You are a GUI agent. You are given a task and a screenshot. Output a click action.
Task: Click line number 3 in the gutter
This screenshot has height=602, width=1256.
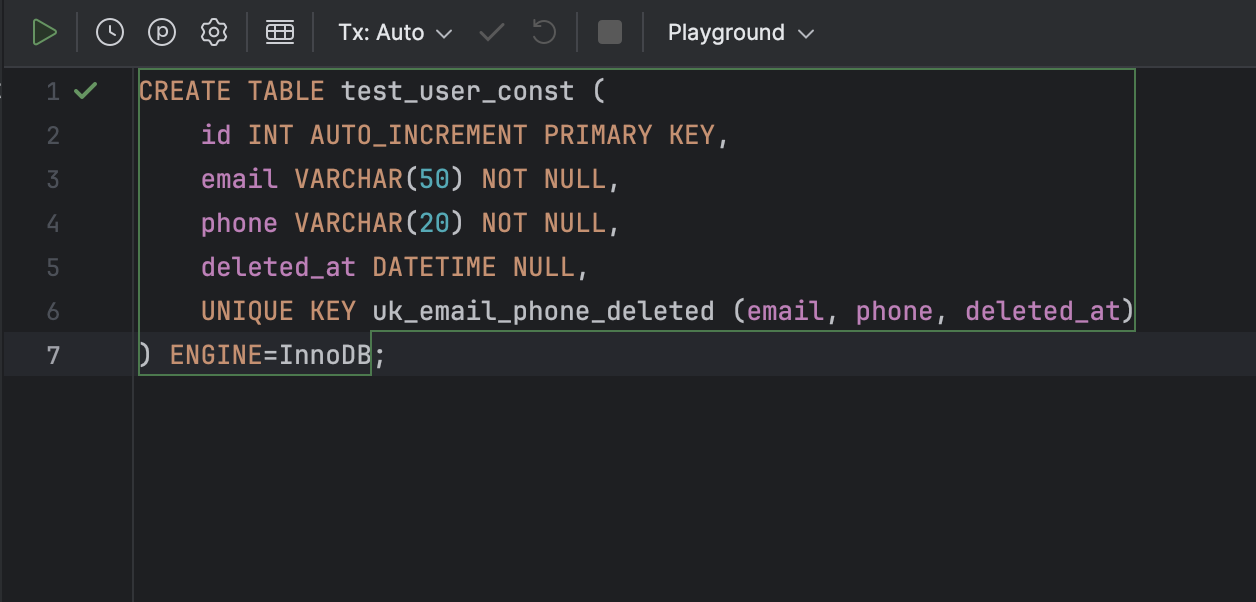click(54, 179)
